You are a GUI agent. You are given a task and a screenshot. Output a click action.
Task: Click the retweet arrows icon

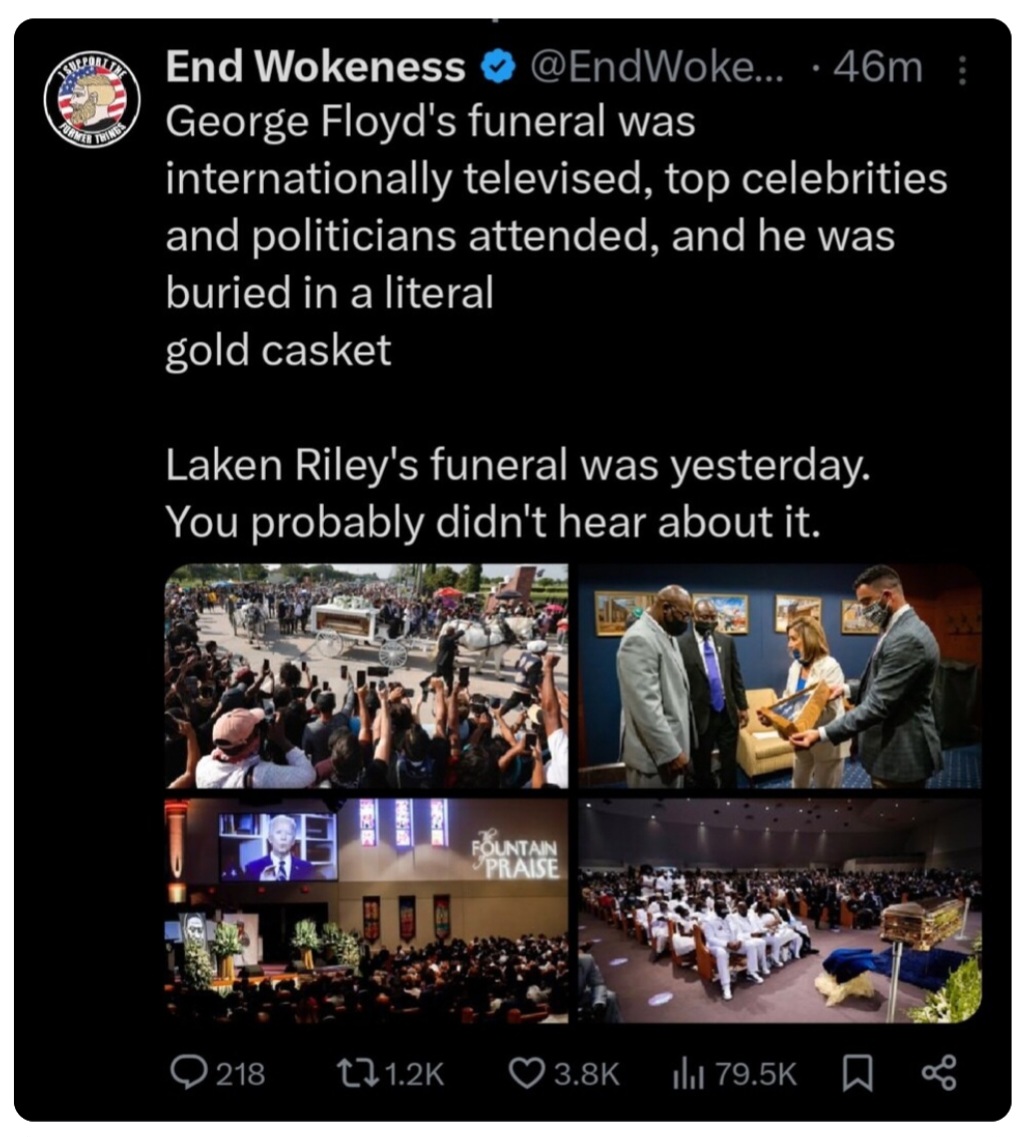pos(358,1072)
